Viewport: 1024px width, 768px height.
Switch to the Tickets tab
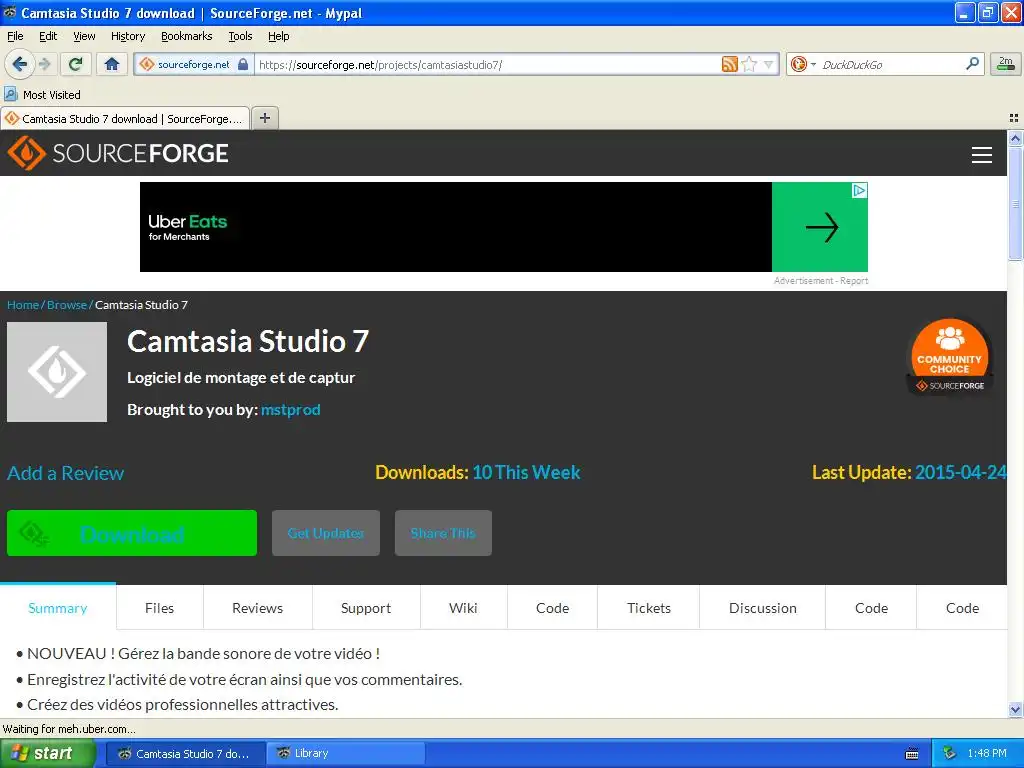coord(648,607)
